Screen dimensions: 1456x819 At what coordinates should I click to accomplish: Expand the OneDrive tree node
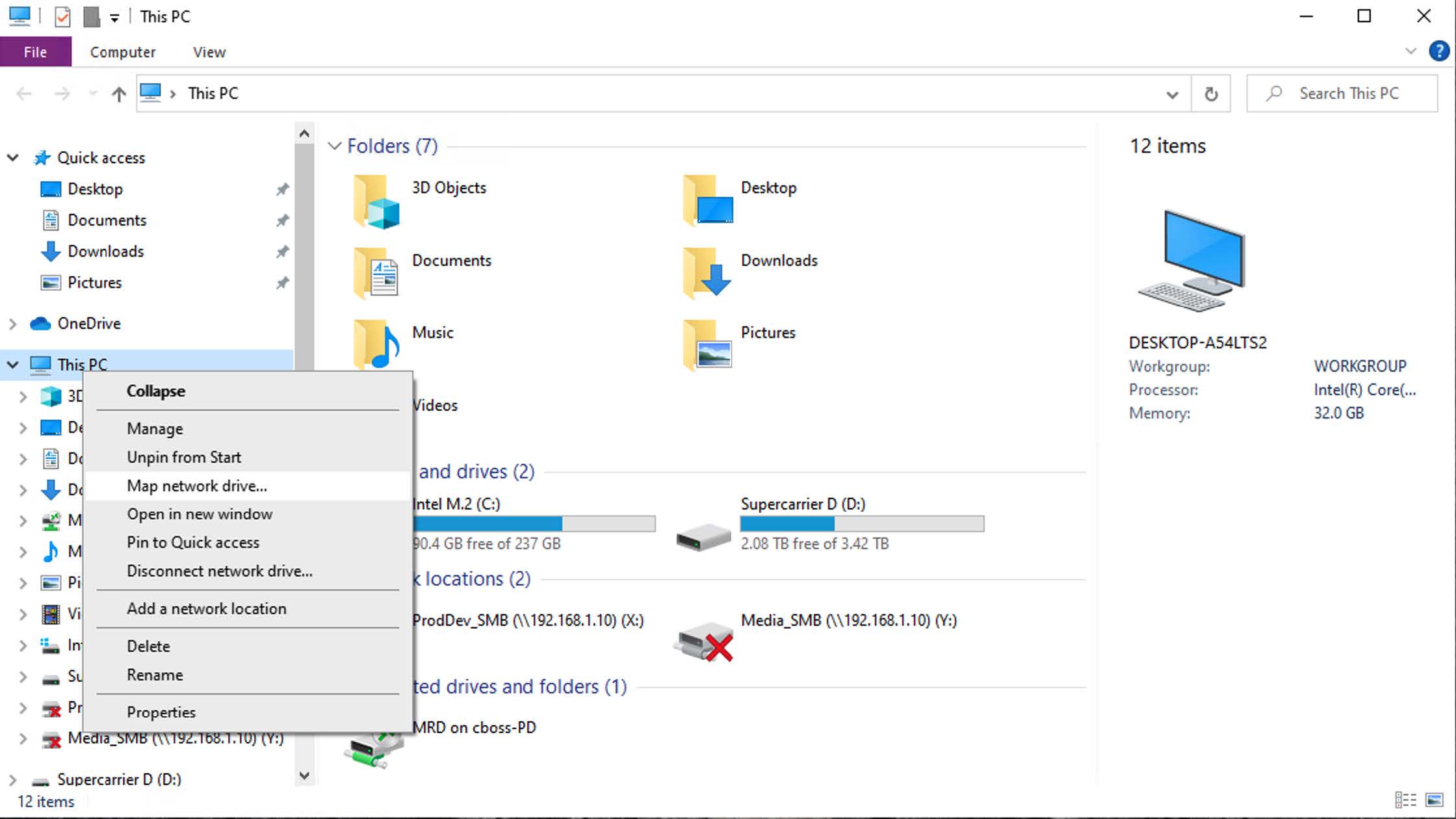pos(12,324)
